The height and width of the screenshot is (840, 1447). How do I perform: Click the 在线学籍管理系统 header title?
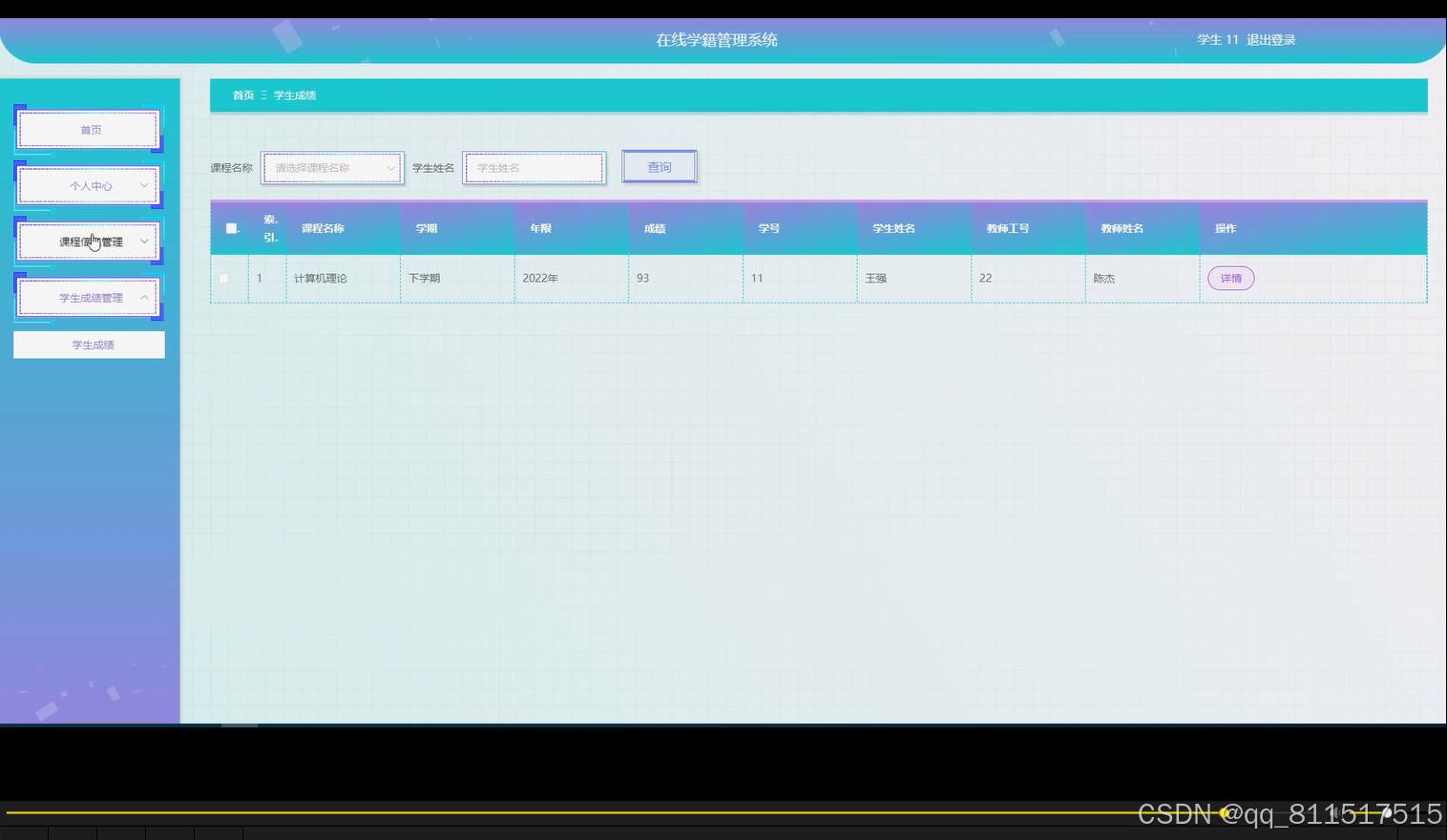point(717,40)
